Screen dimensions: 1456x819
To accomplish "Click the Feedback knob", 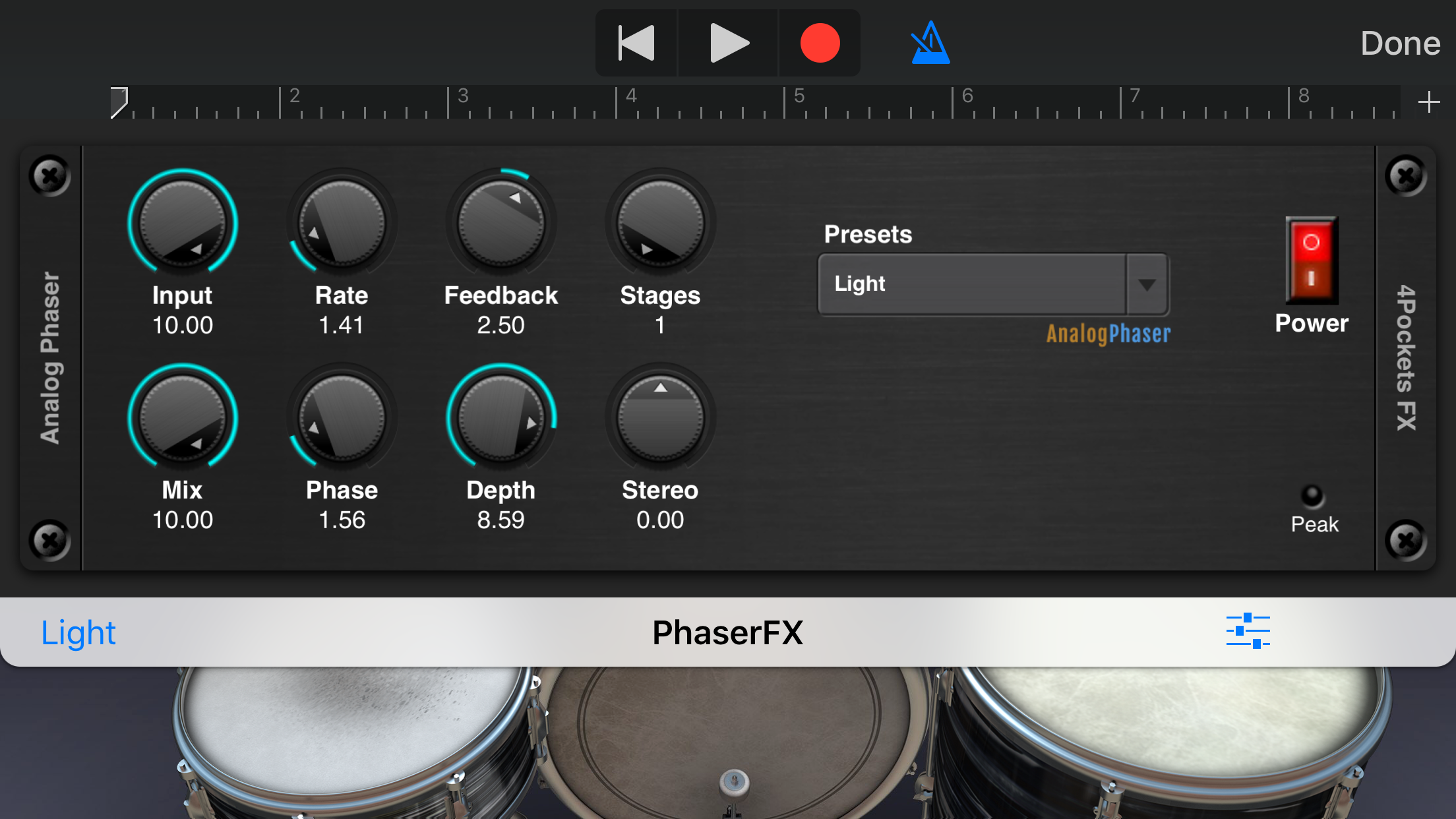I will (501, 224).
